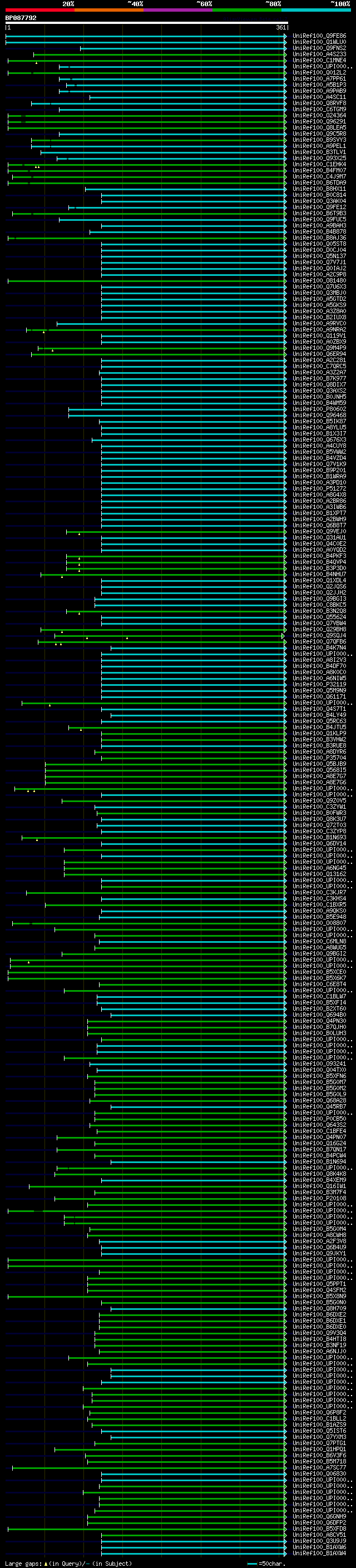This screenshot has width=356, height=1568.
Task: Click the purple ~60% identity color segment
Action: tap(177, 10)
